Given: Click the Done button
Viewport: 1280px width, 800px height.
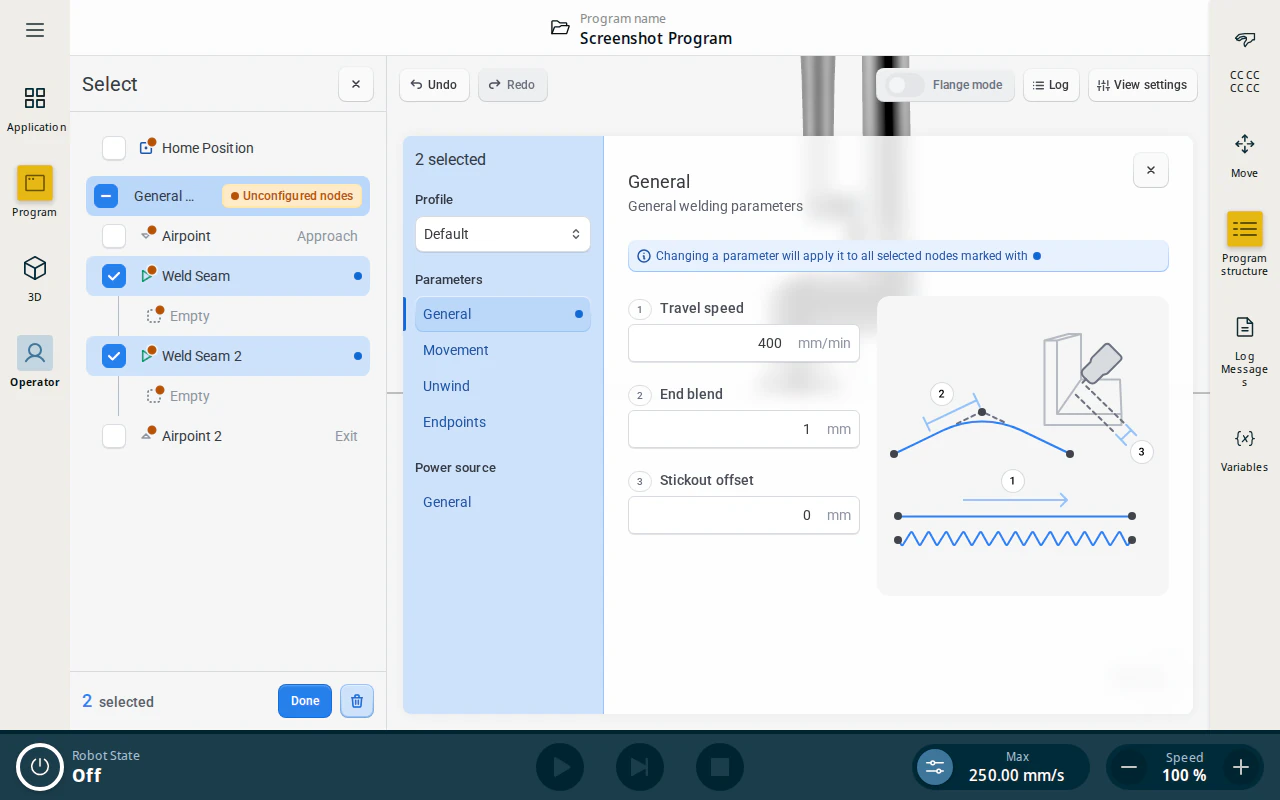Looking at the screenshot, I should click(305, 701).
